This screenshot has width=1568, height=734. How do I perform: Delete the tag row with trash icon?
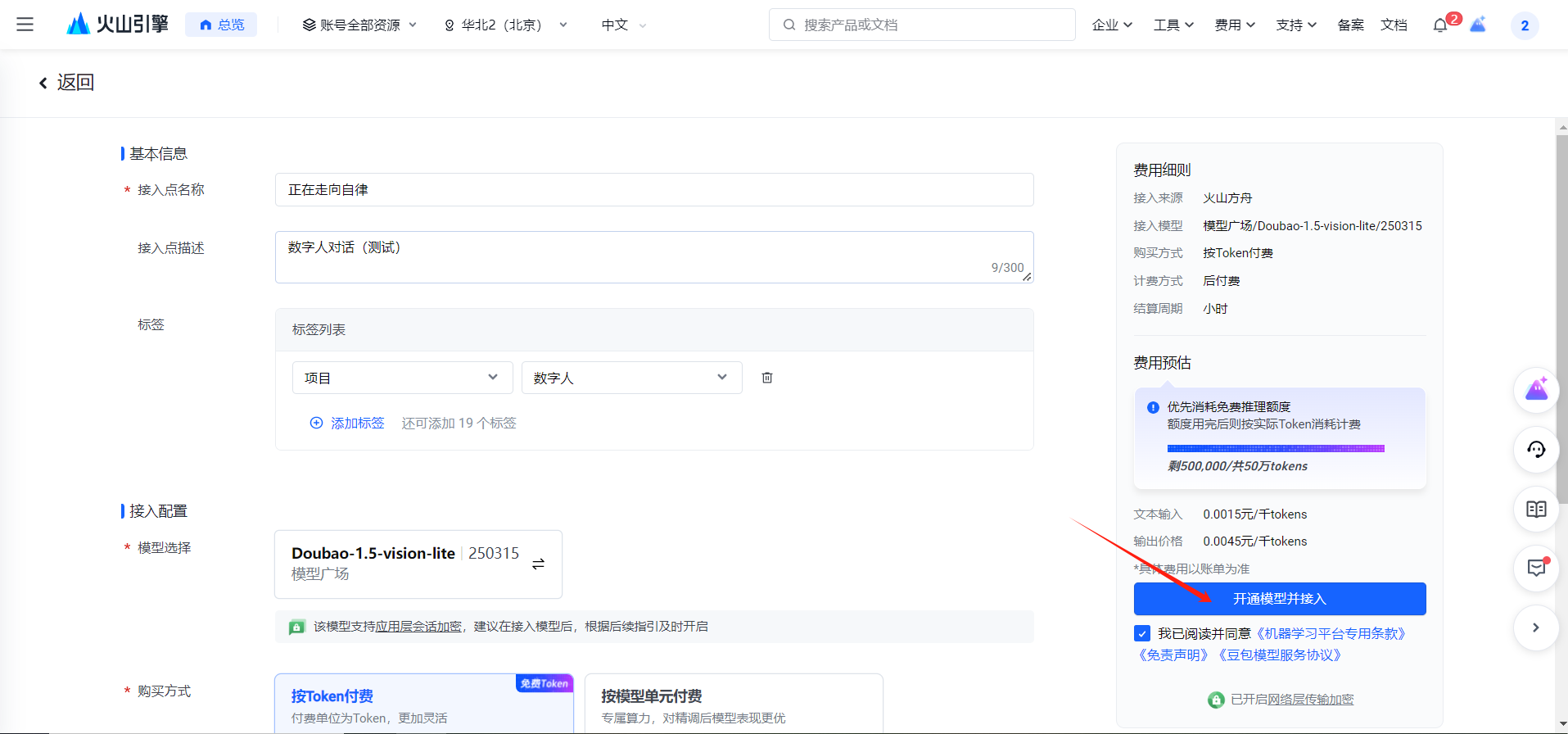[x=767, y=378]
